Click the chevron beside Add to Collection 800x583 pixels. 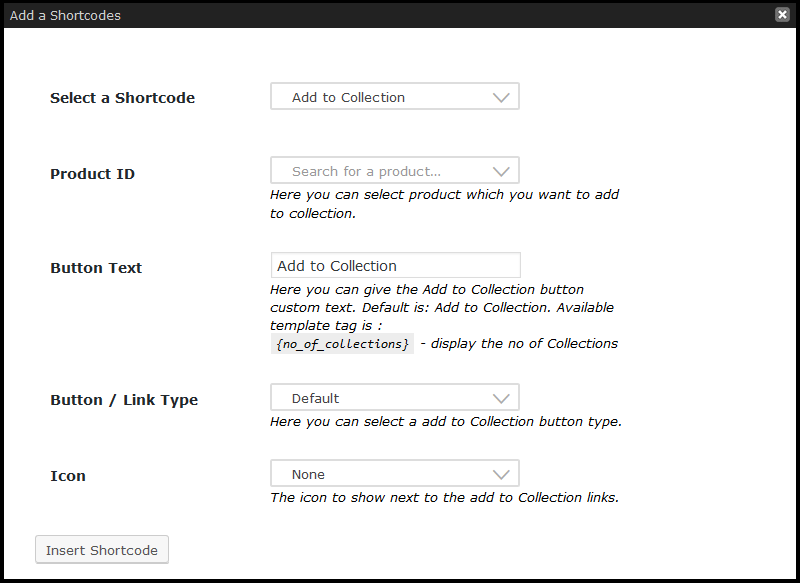[x=502, y=97]
